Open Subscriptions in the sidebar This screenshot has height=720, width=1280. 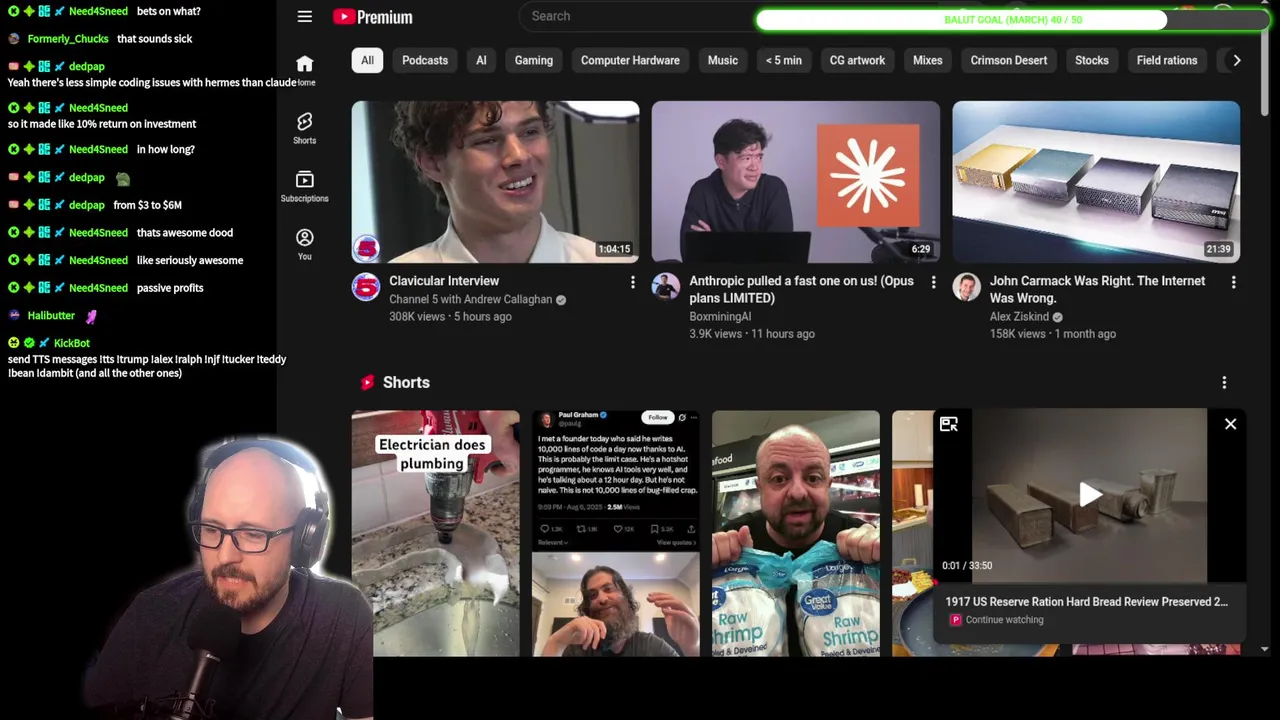pyautogui.click(x=305, y=186)
